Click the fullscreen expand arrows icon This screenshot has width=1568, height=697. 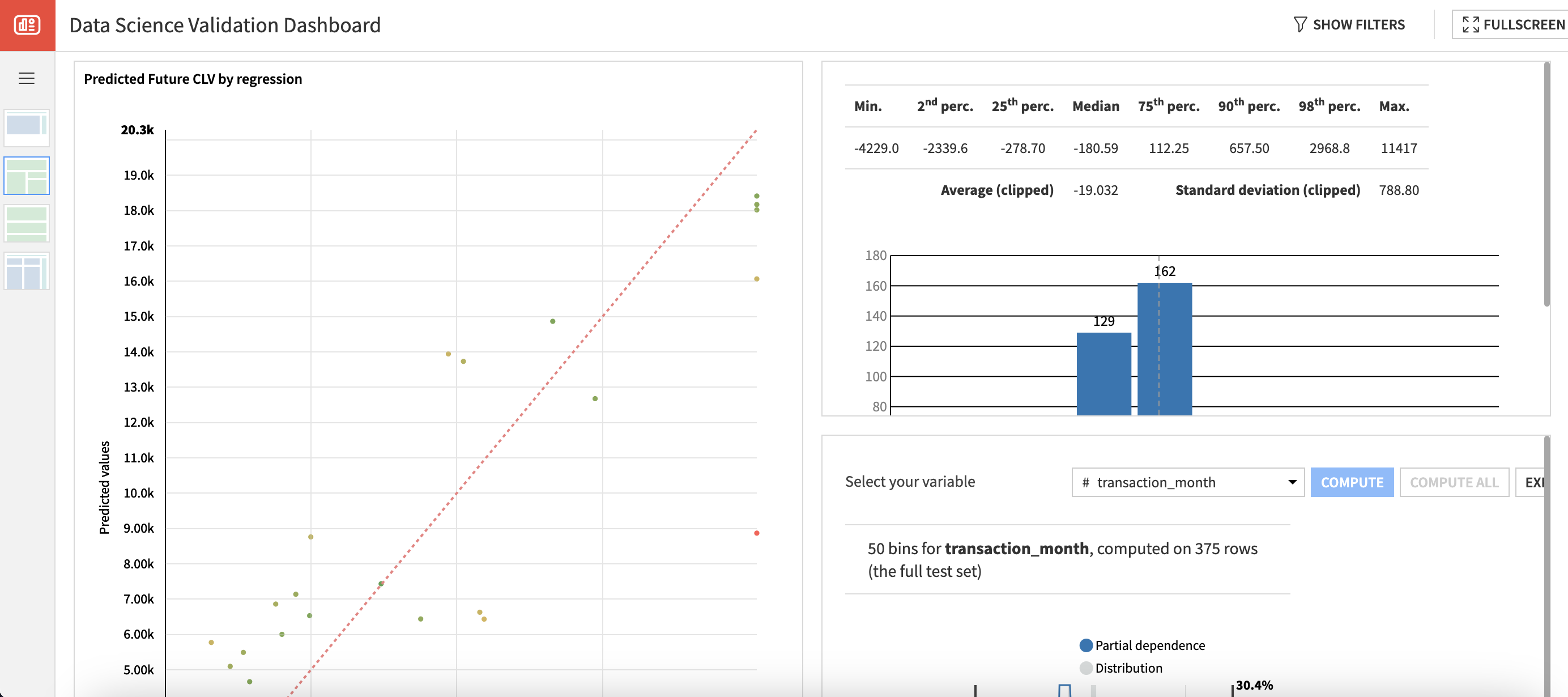pyautogui.click(x=1471, y=24)
